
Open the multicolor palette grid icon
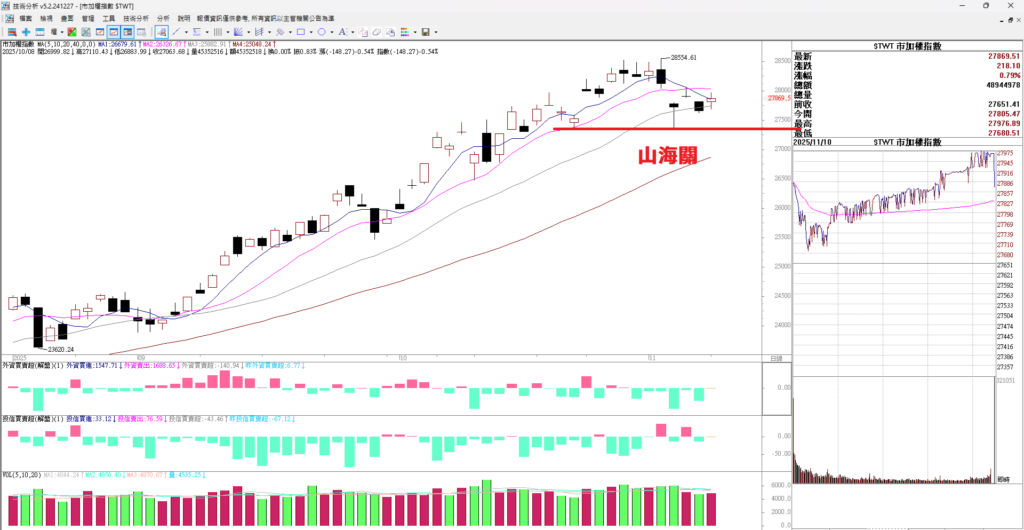pos(404,32)
